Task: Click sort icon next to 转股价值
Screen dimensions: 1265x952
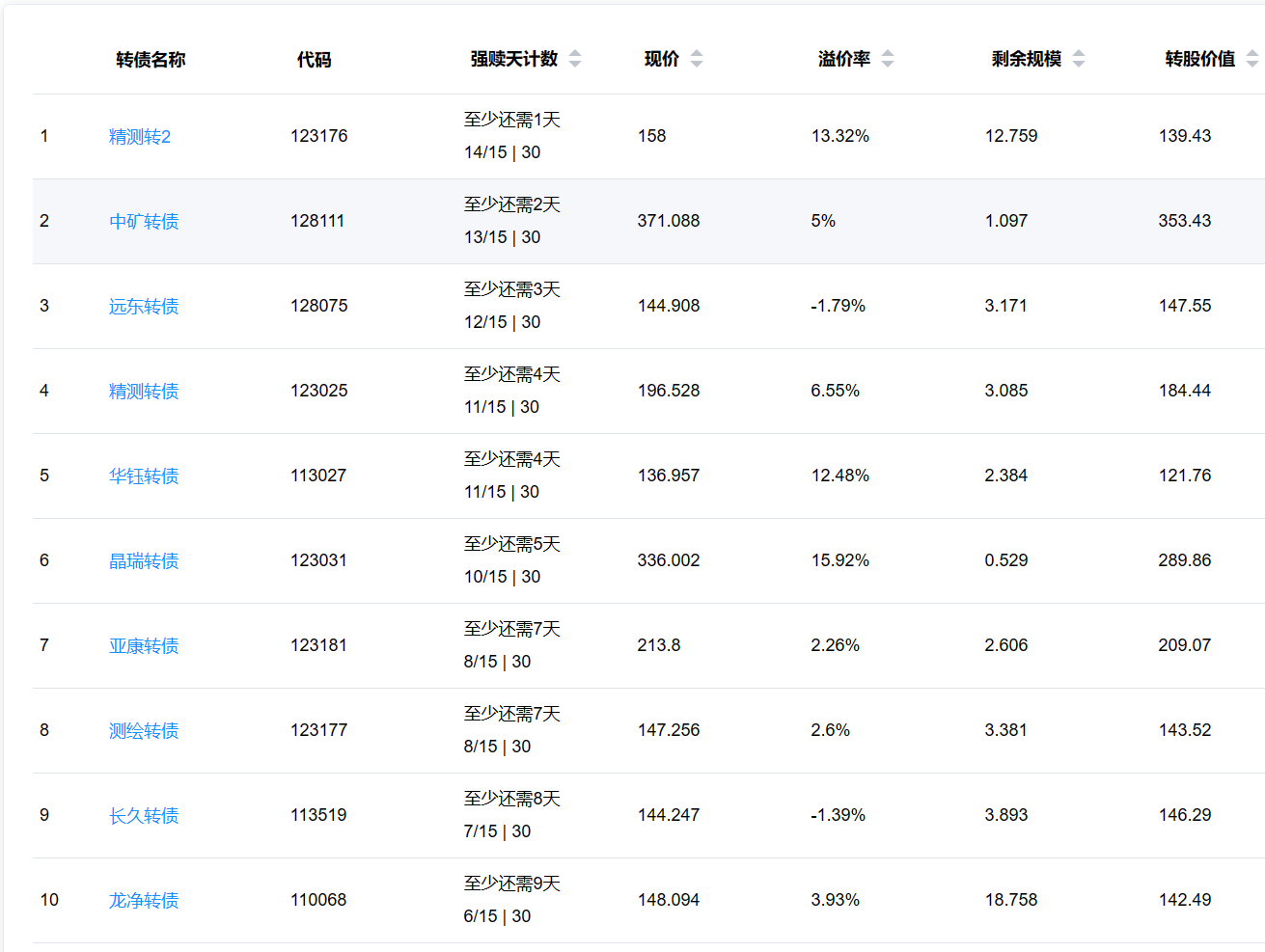Action: coord(1251,59)
